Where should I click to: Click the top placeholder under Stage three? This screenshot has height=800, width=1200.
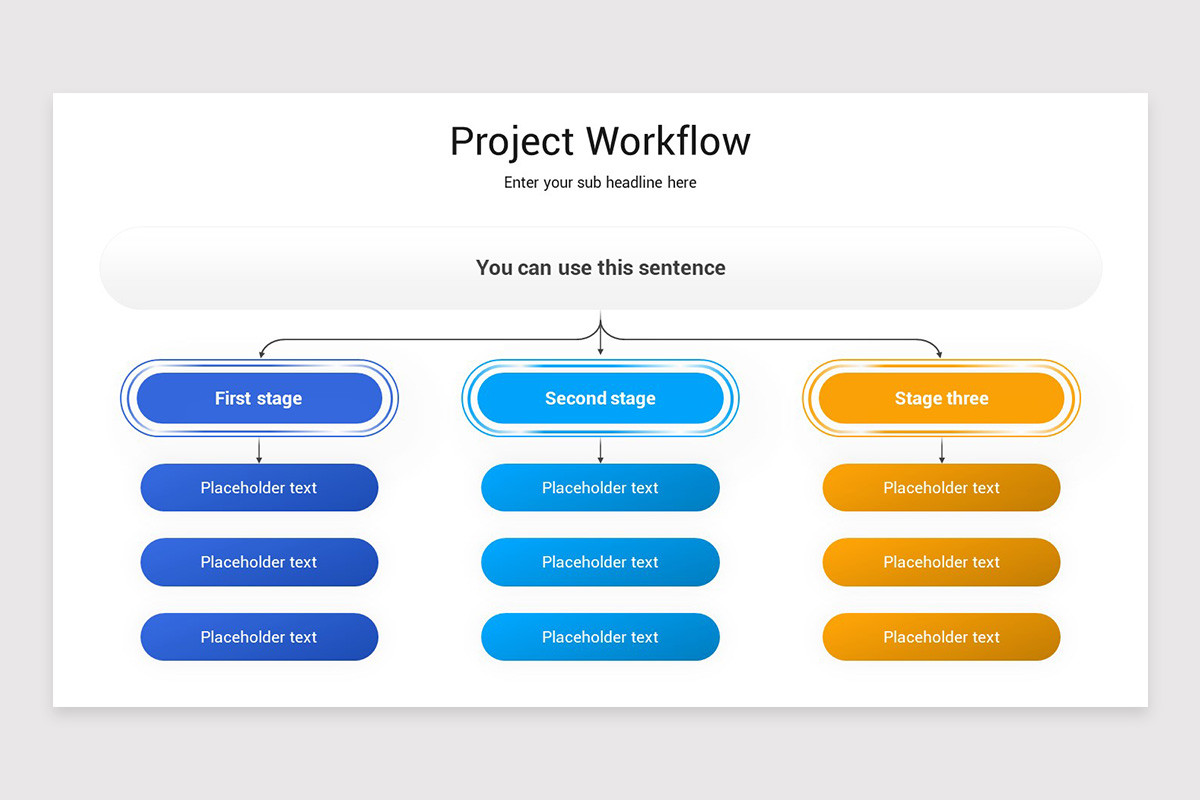tap(941, 487)
